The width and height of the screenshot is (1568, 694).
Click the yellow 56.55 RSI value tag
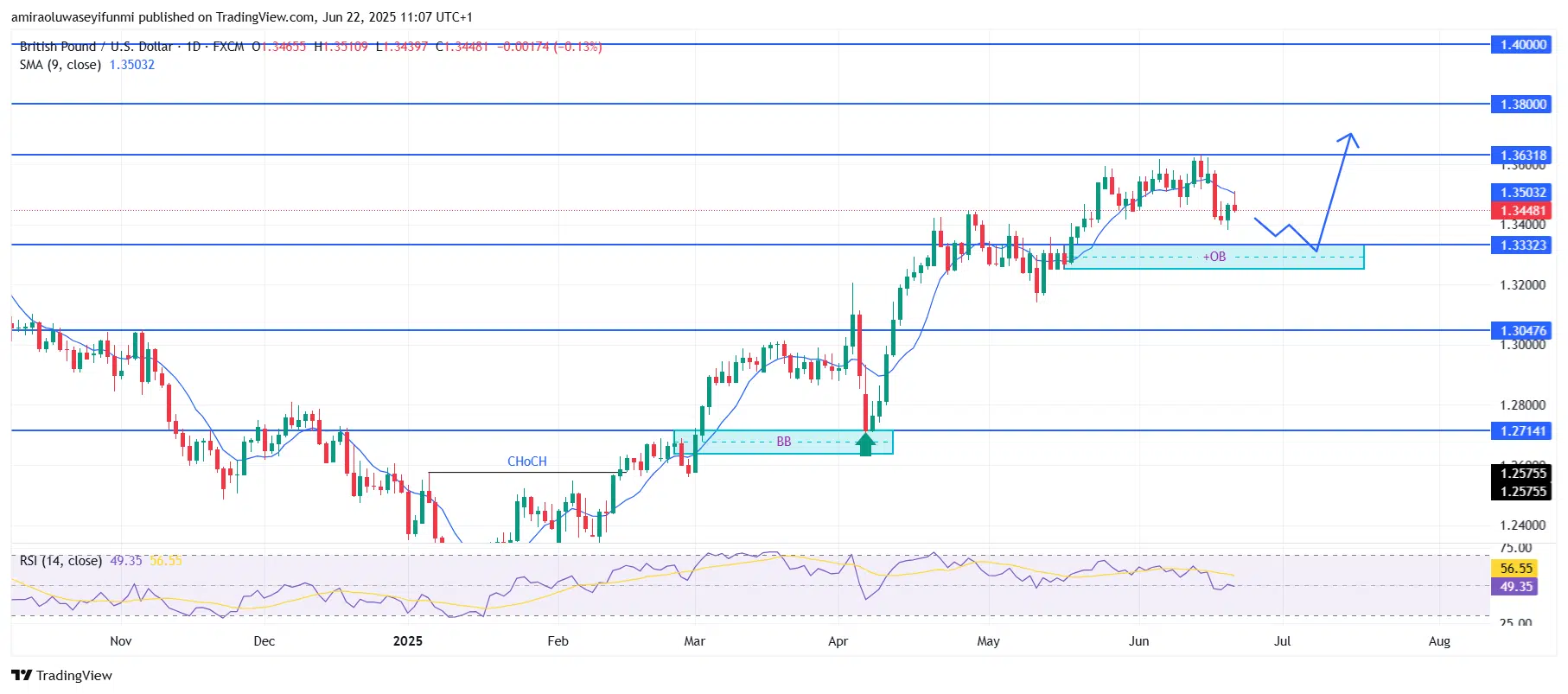pyautogui.click(x=1515, y=568)
